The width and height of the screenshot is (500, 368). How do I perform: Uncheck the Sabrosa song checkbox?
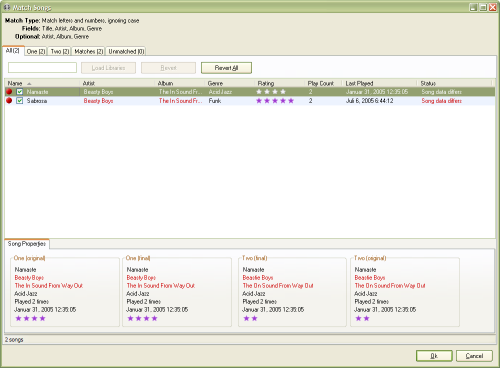click(20, 101)
